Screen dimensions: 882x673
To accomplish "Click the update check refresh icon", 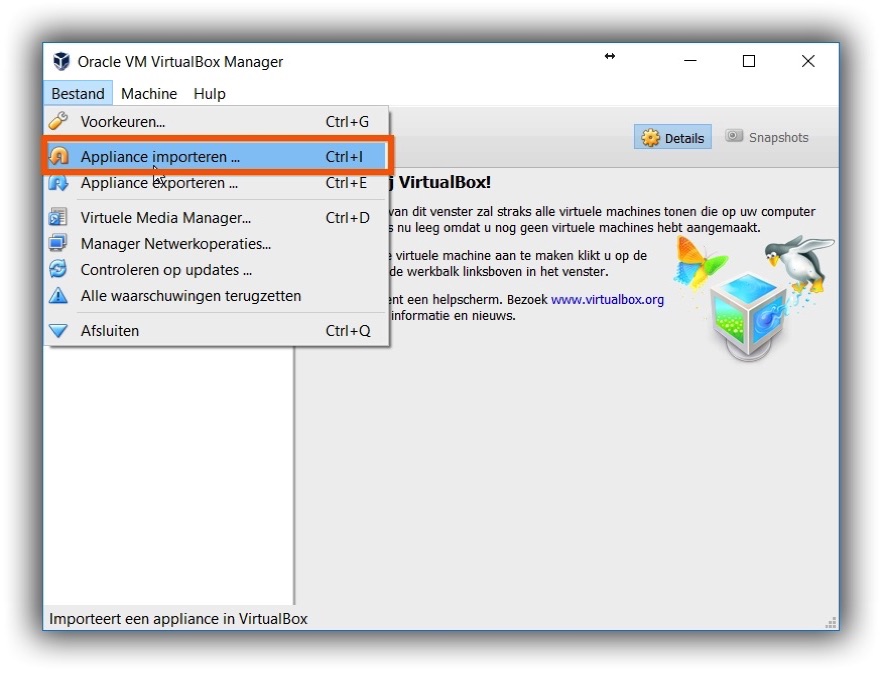I will click(58, 269).
